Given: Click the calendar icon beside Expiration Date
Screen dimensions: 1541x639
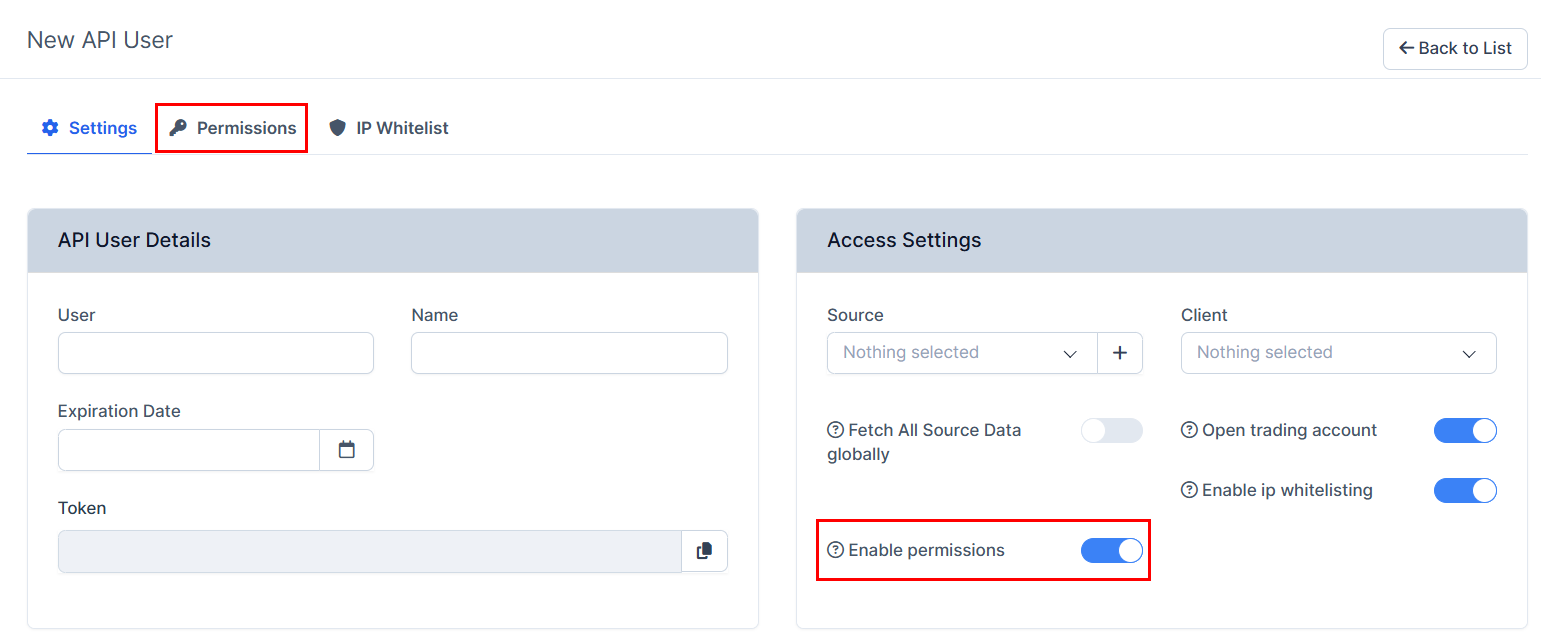Looking at the screenshot, I should pos(346,450).
